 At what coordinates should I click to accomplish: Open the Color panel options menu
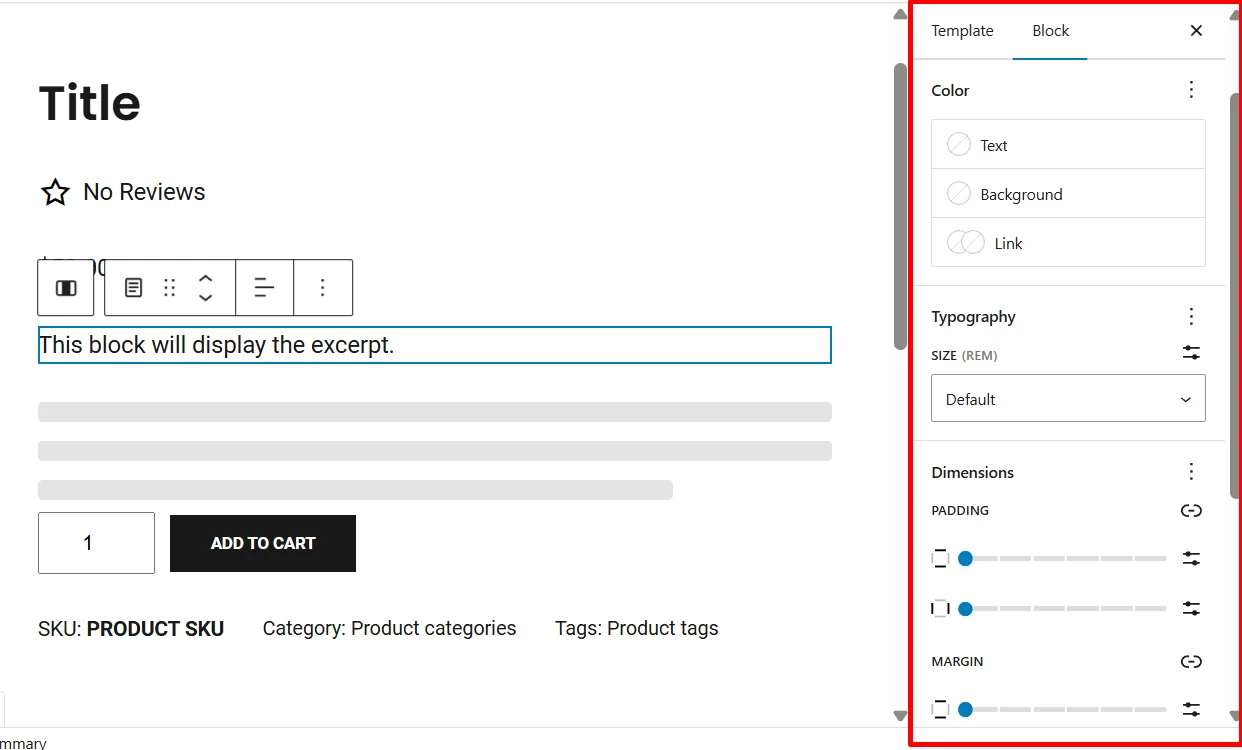pyautogui.click(x=1191, y=90)
